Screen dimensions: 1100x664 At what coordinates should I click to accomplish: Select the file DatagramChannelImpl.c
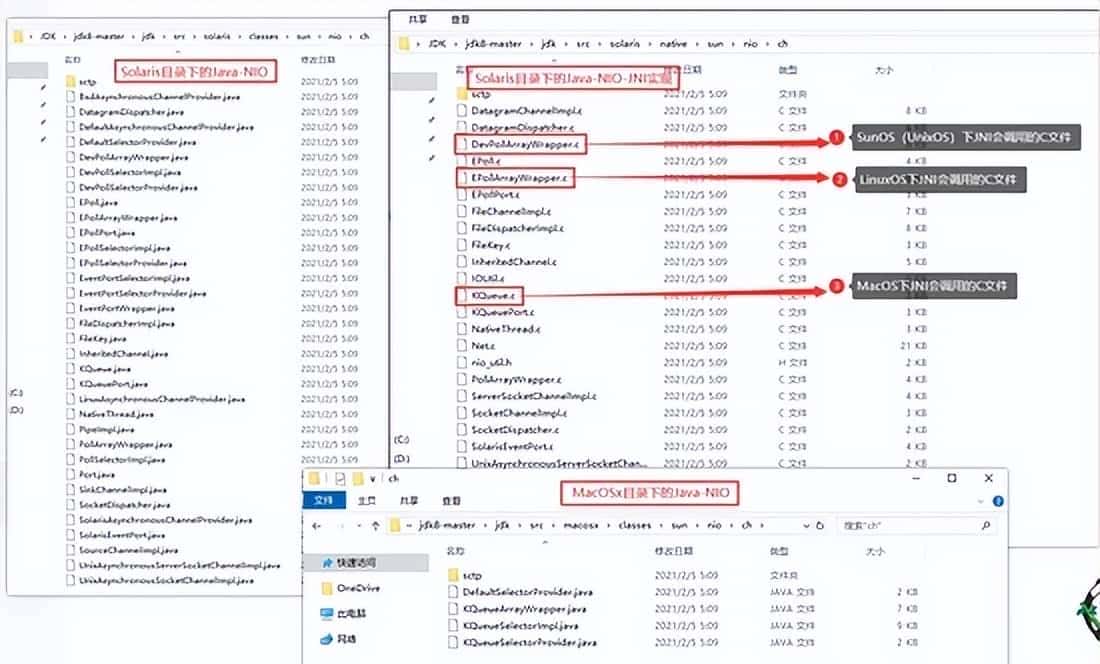click(x=526, y=111)
